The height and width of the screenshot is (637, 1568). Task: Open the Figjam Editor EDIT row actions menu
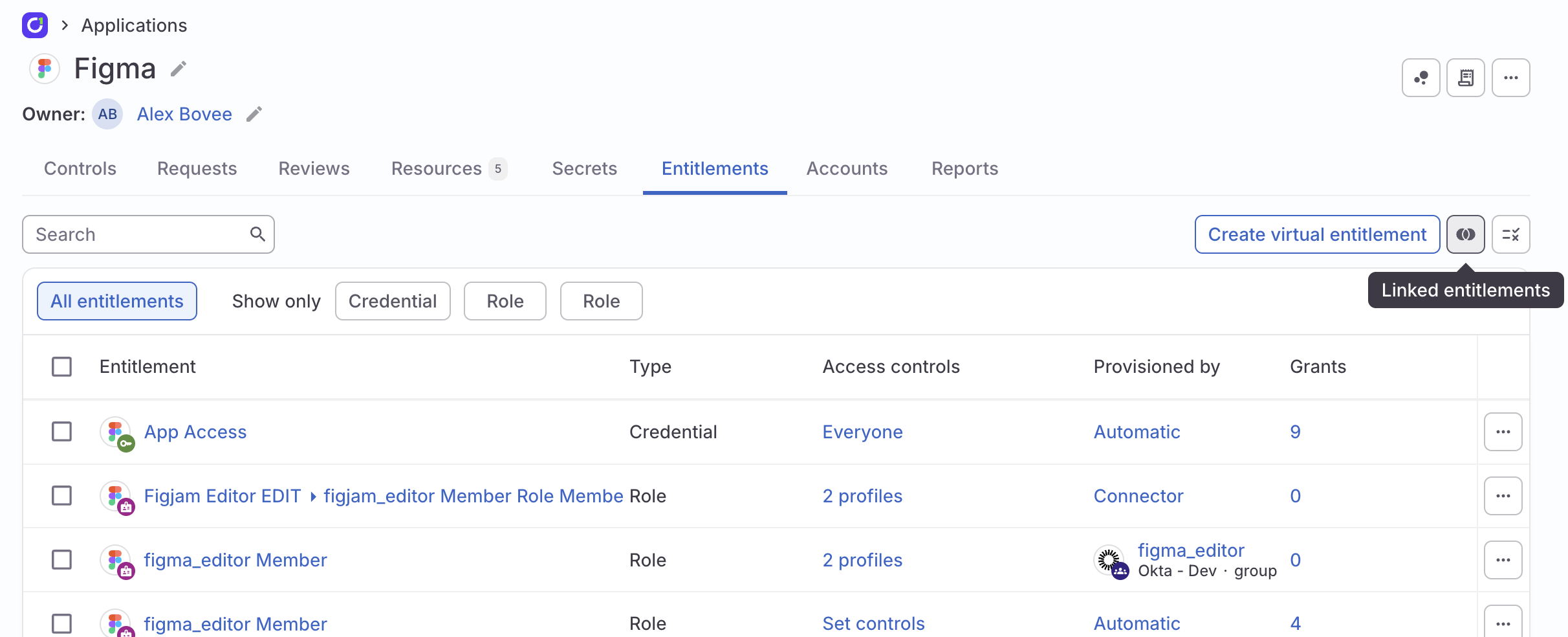pos(1503,496)
